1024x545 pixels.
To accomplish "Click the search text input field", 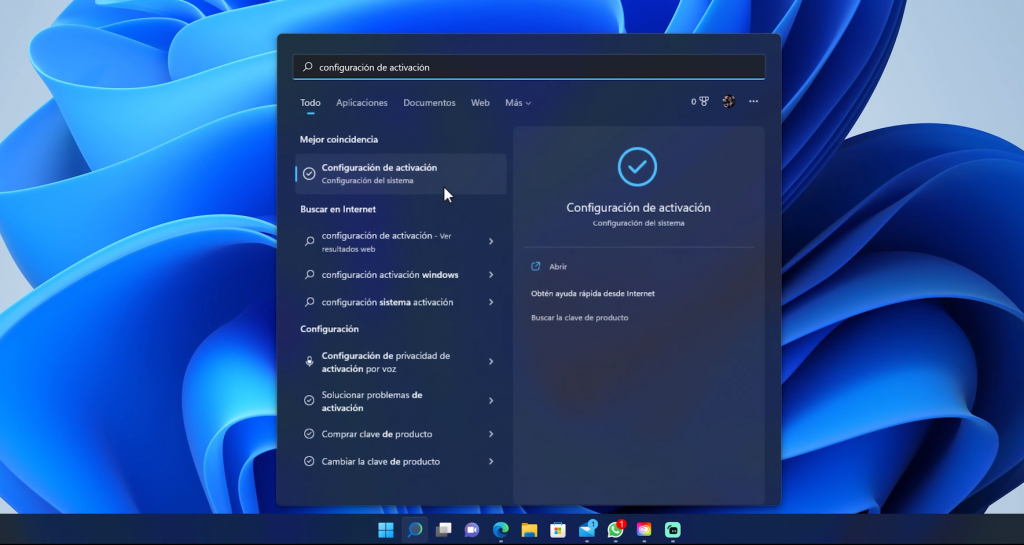I will click(x=530, y=67).
